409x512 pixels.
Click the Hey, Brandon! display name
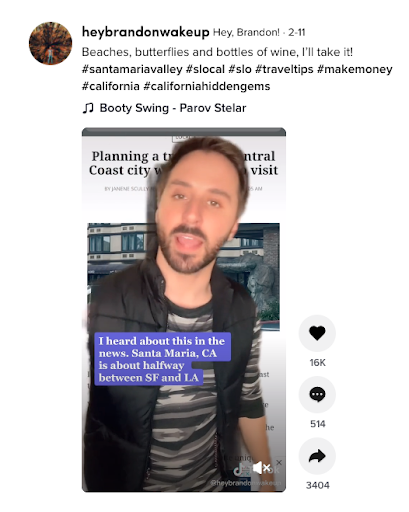pos(246,32)
